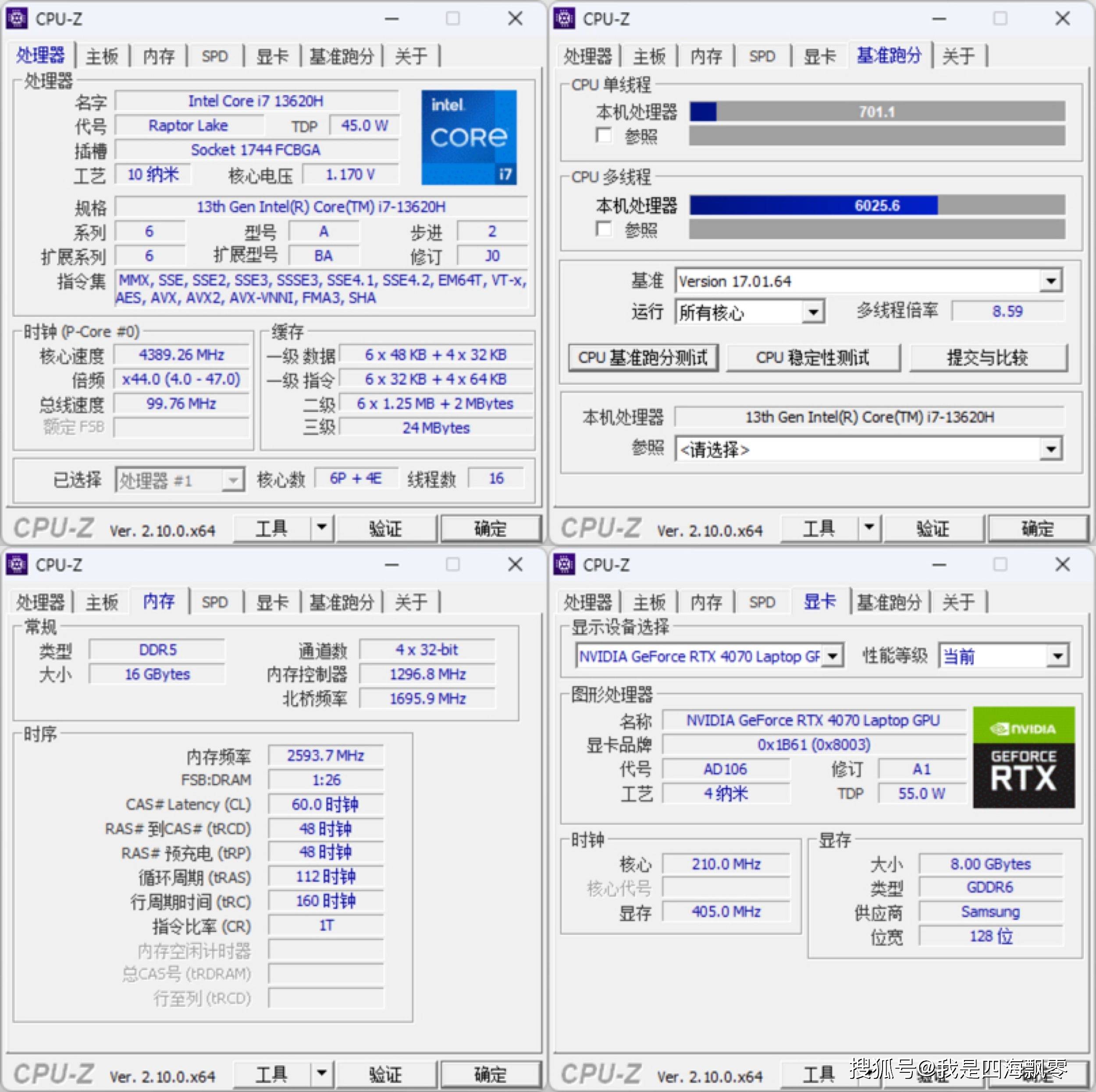This screenshot has height=1092, width=1096.
Task: Switch to SPD tab in the benchmark window
Action: pos(762,56)
